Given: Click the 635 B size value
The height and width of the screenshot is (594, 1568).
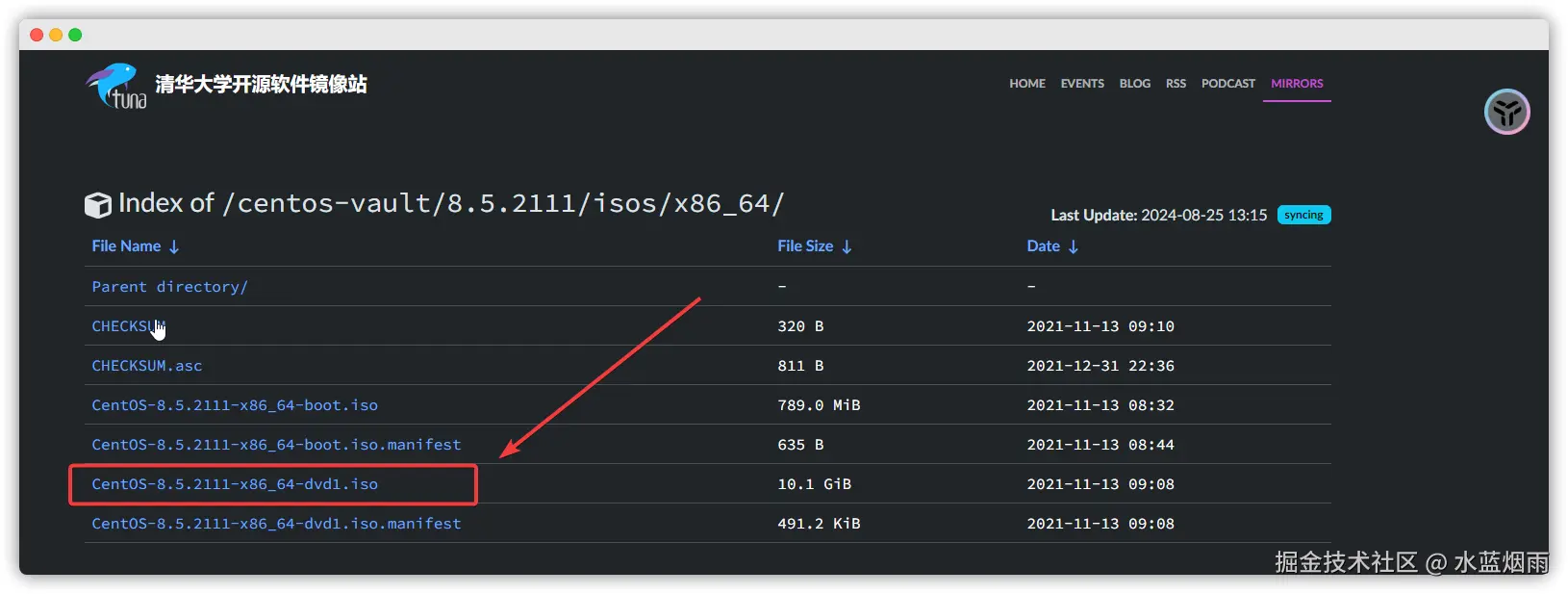Looking at the screenshot, I should 800,445.
